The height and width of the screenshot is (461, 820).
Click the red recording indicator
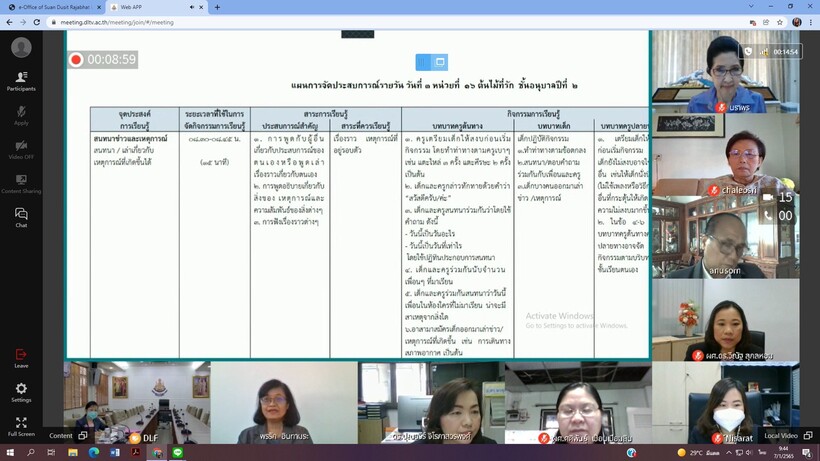point(76,60)
